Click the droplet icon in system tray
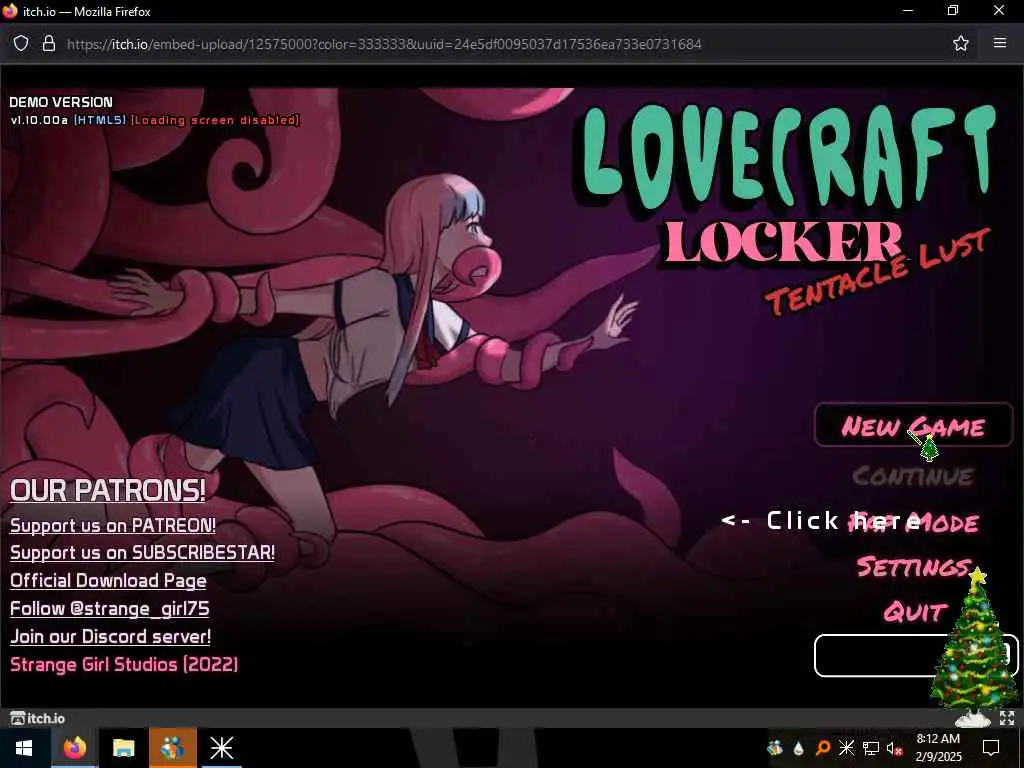This screenshot has height=768, width=1024. (798, 748)
